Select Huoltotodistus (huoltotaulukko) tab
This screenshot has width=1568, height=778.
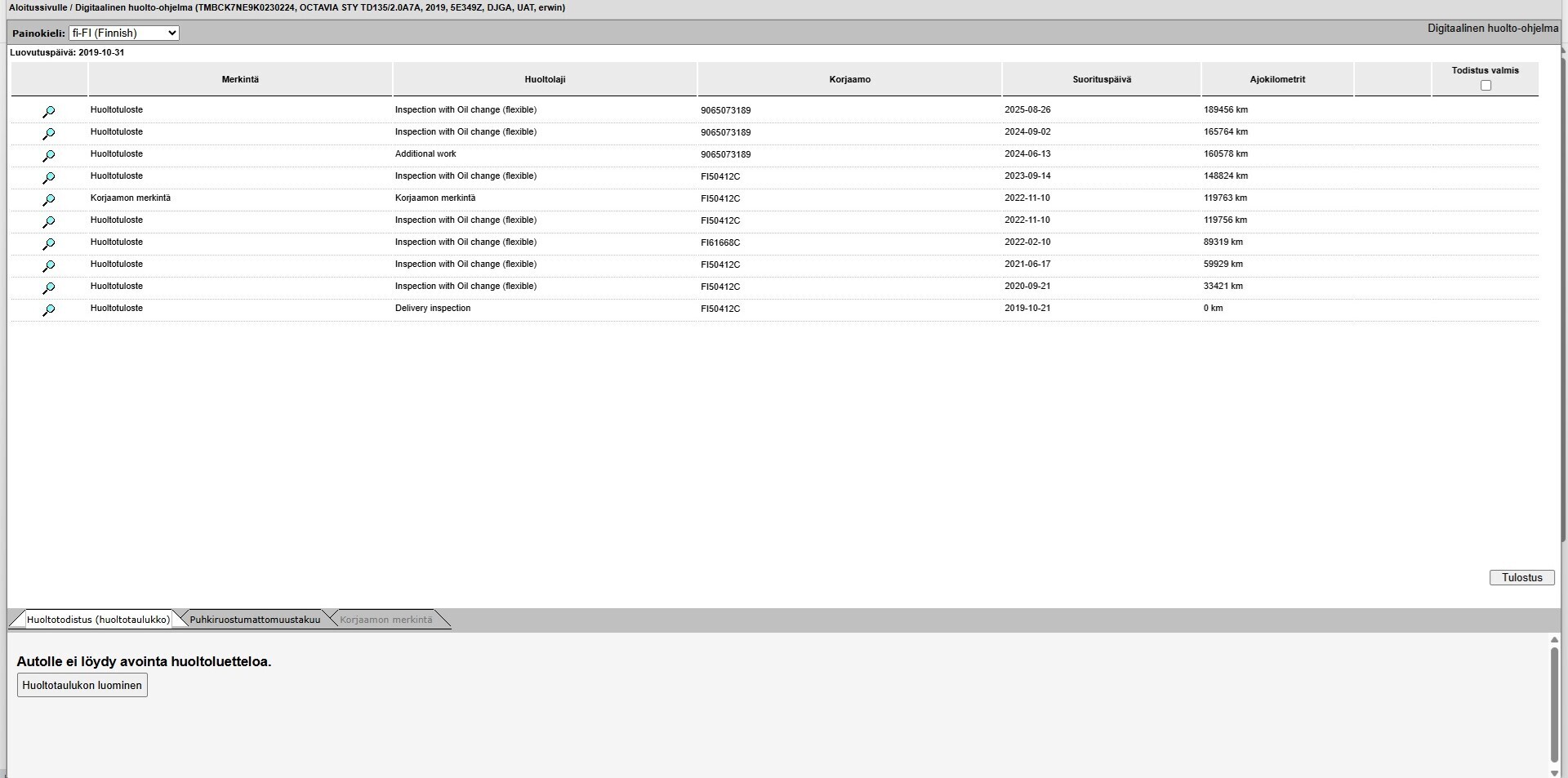pyautogui.click(x=98, y=620)
